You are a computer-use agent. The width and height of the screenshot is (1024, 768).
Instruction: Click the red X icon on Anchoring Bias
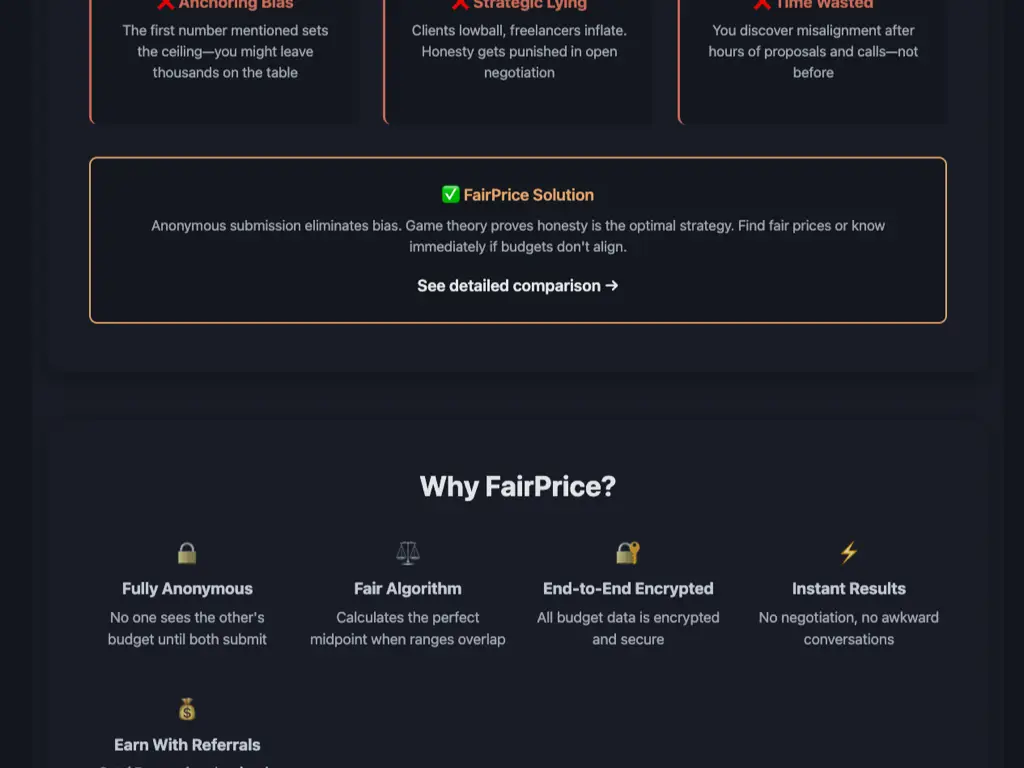pyautogui.click(x=164, y=4)
